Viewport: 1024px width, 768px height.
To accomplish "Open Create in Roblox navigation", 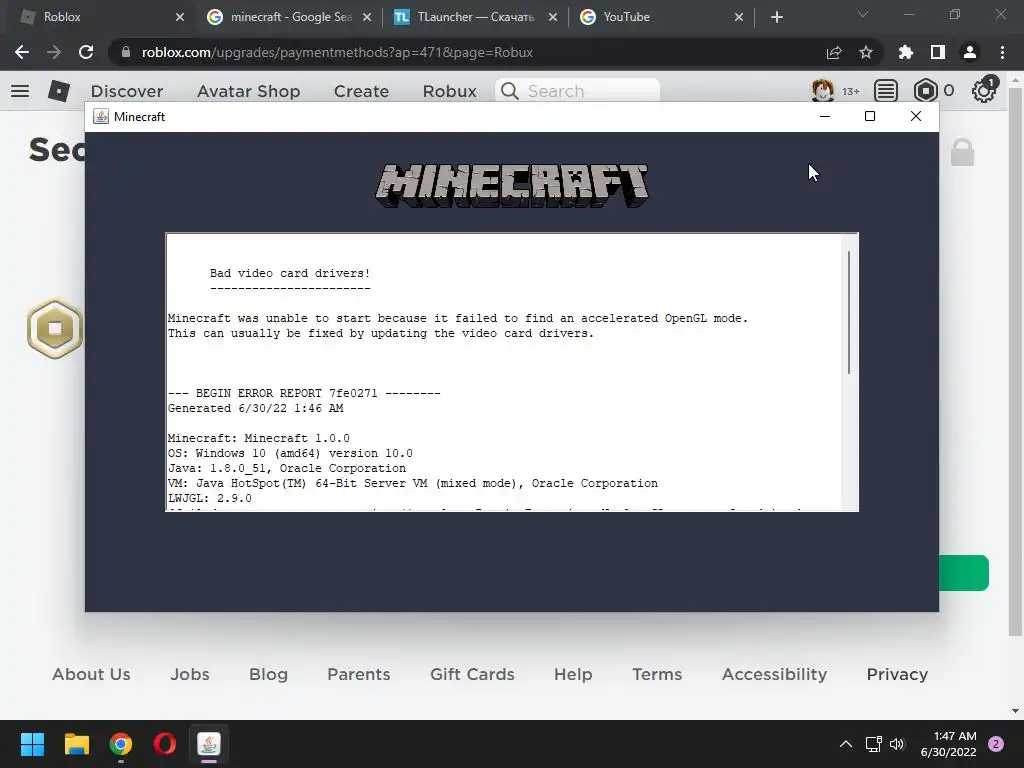I will 361,91.
